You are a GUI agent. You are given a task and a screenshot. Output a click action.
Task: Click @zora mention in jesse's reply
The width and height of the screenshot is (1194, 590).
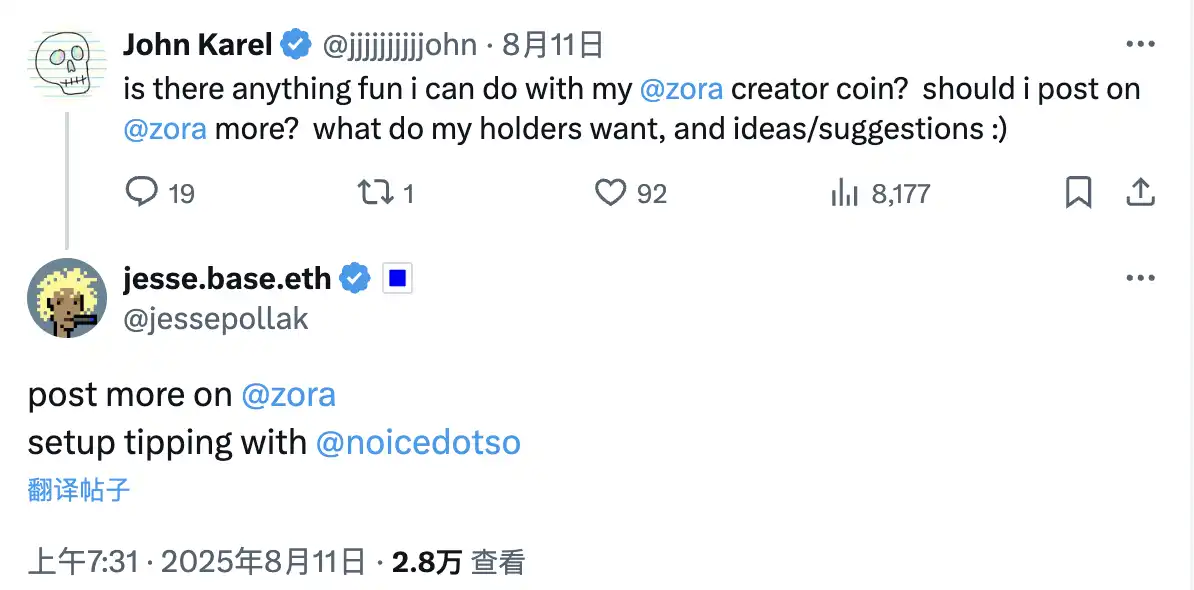pos(288,395)
